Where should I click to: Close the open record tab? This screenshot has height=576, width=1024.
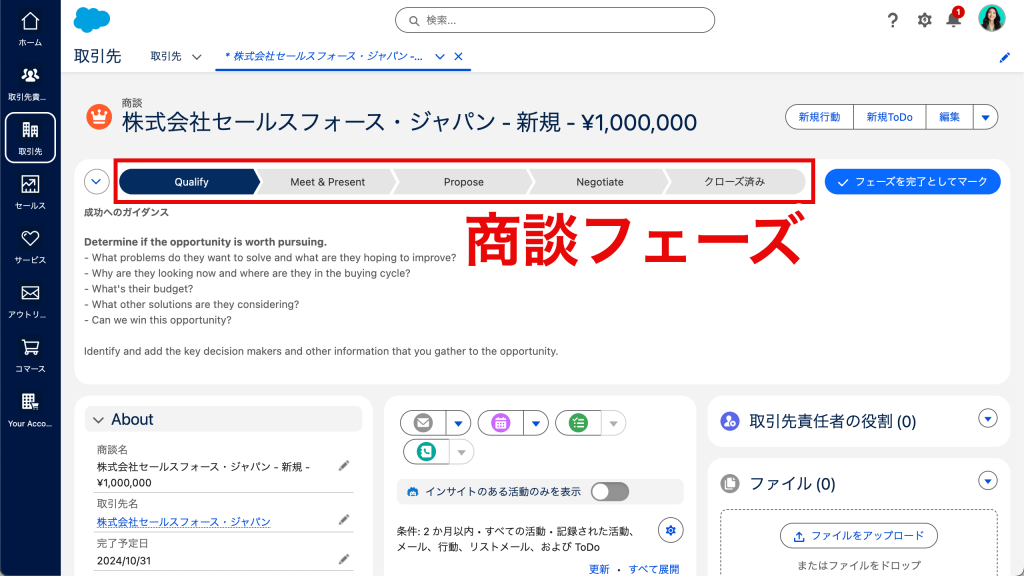click(x=458, y=57)
